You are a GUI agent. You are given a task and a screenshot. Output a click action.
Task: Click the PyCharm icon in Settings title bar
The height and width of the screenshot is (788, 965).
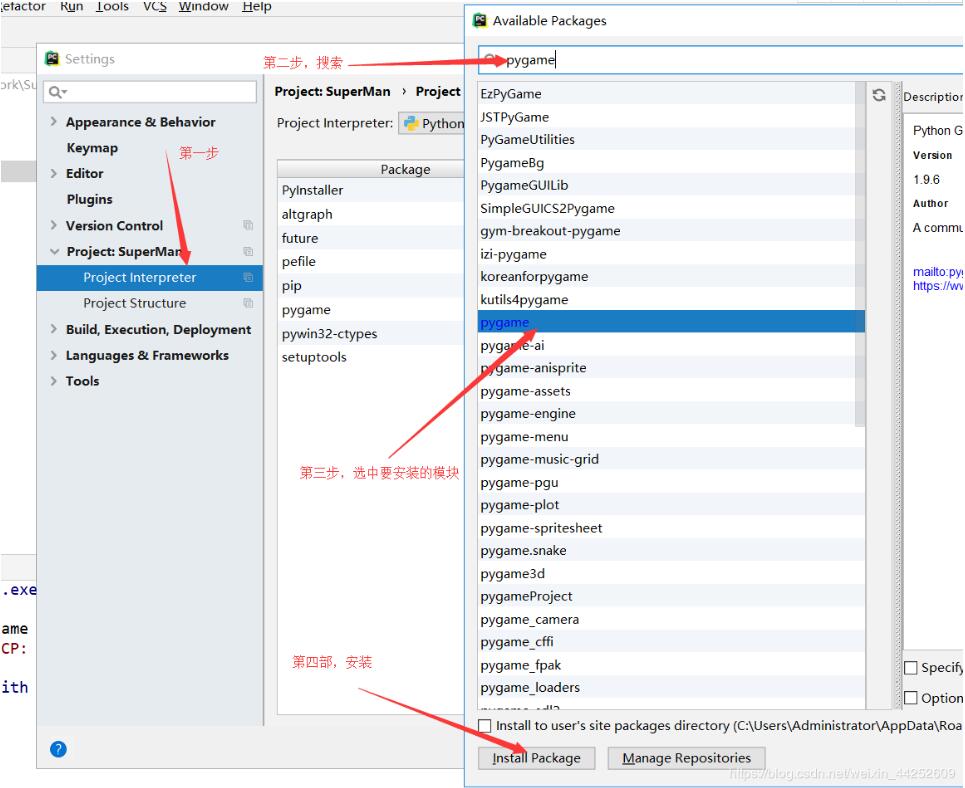click(x=52, y=59)
